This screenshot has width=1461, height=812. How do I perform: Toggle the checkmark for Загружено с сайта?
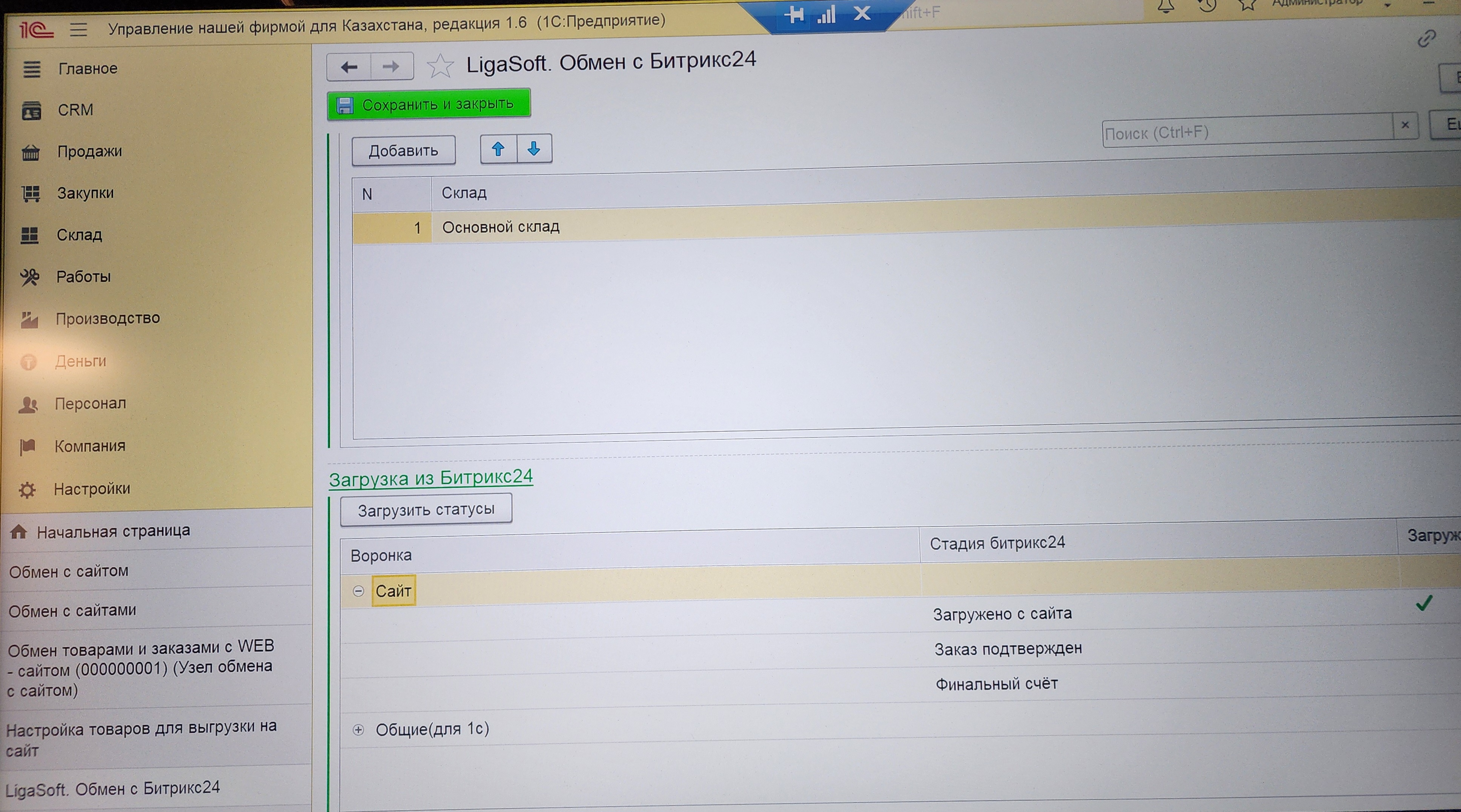click(x=1424, y=603)
